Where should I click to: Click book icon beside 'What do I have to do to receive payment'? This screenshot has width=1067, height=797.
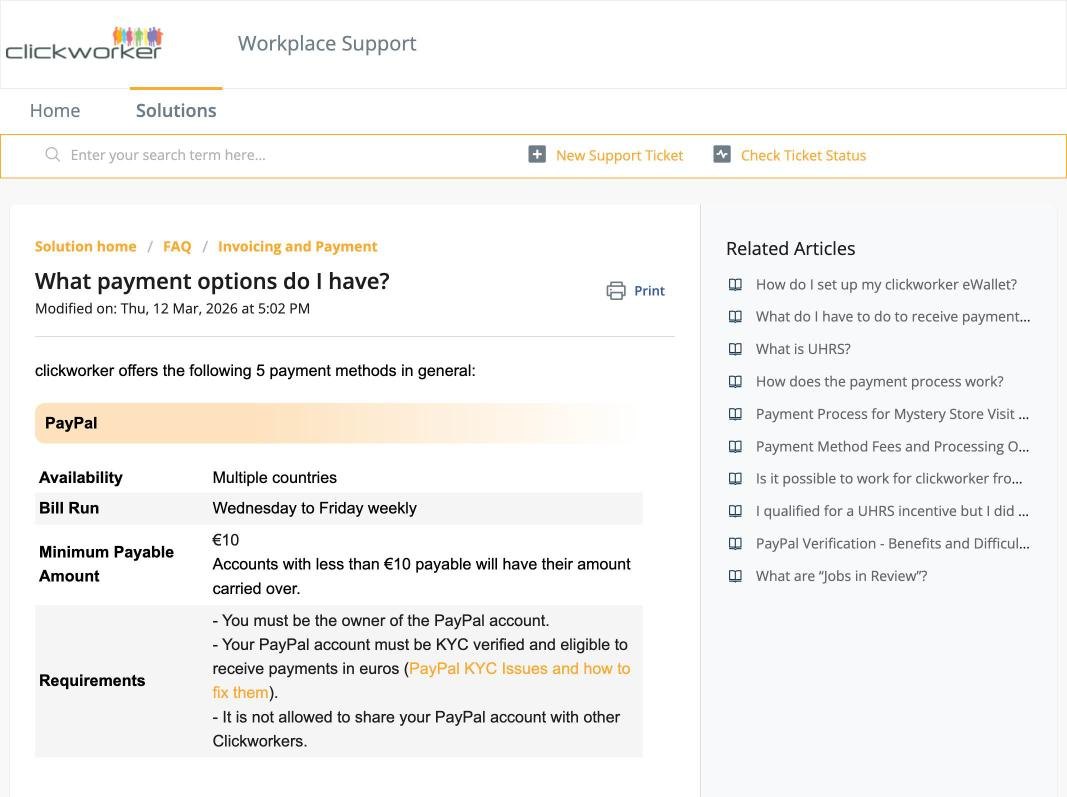point(736,316)
